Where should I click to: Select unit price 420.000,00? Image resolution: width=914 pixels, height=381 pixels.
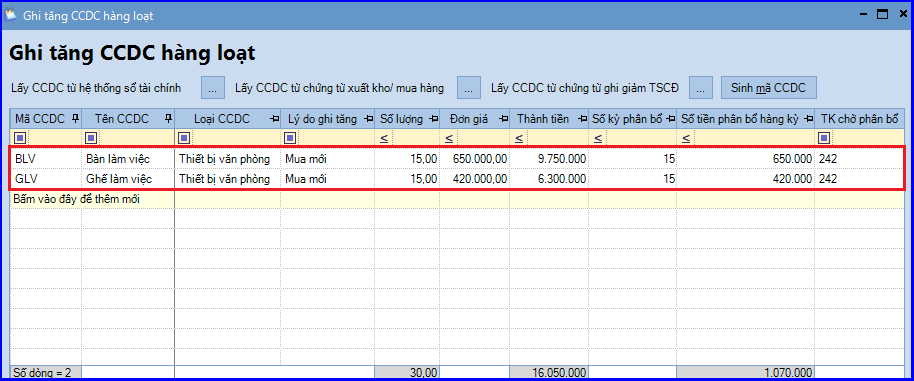(x=474, y=179)
